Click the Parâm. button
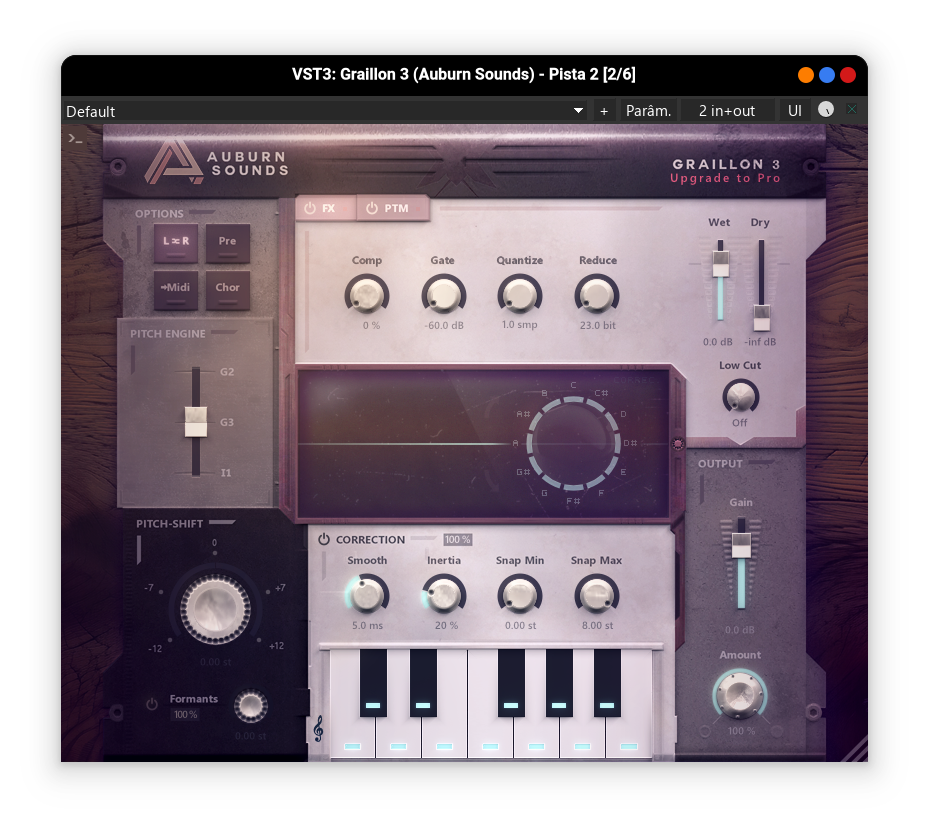 pyautogui.click(x=648, y=111)
